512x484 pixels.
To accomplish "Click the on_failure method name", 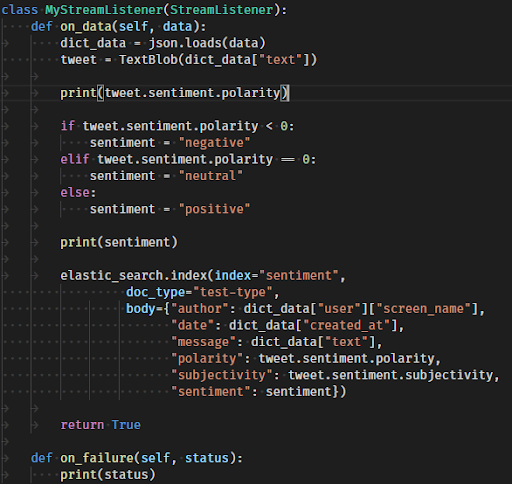I will tap(97, 458).
